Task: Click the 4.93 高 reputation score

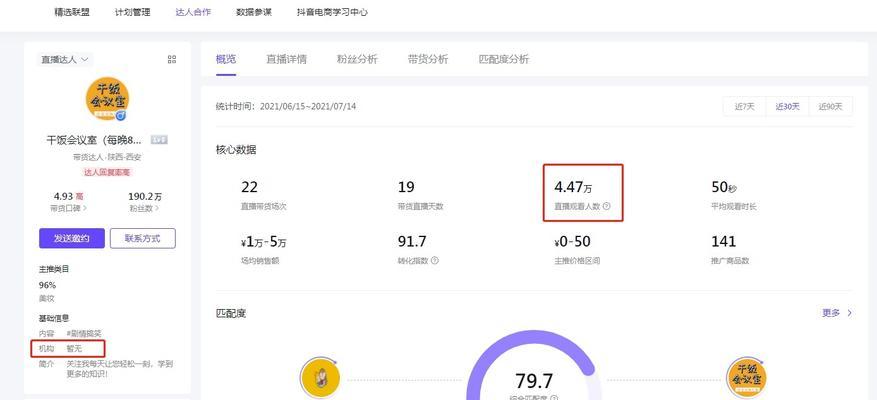Action: pyautogui.click(x=68, y=196)
